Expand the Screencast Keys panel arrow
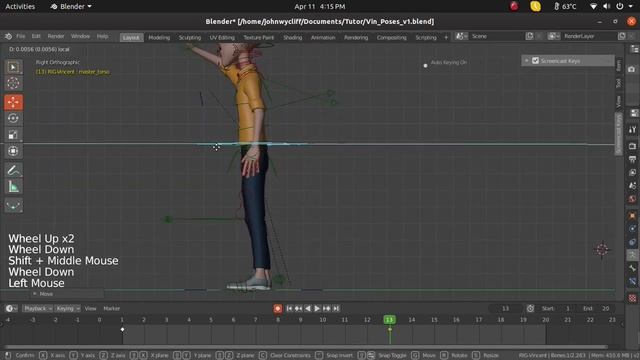This screenshot has width=640, height=360. (x=527, y=61)
